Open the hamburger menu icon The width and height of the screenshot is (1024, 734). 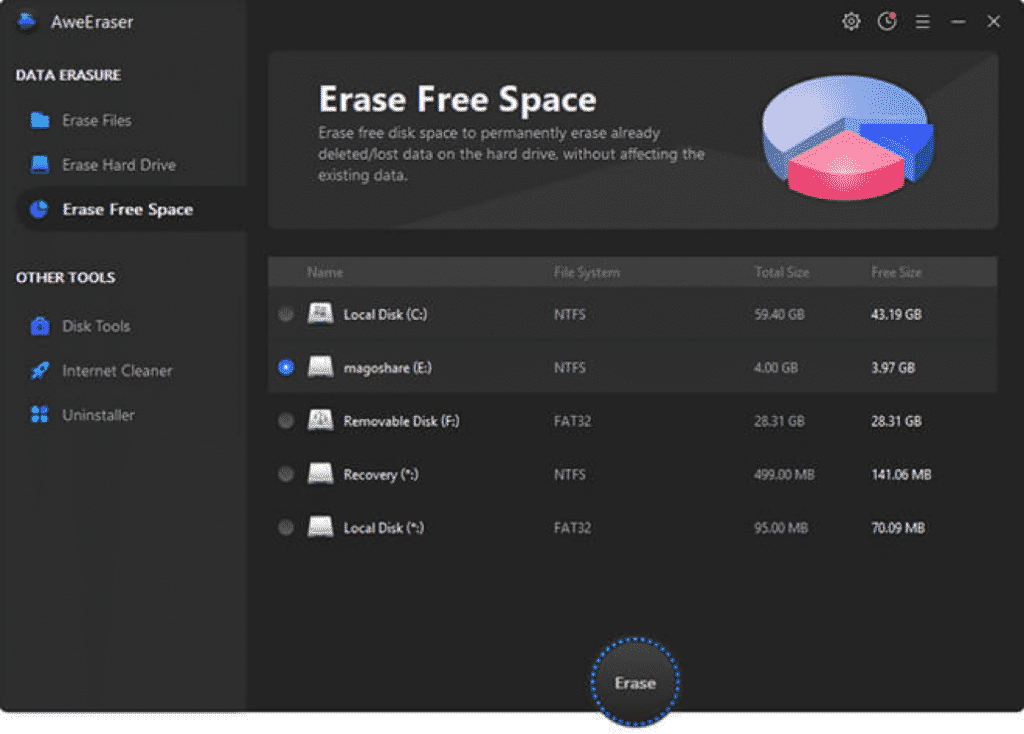pyautogui.click(x=923, y=21)
